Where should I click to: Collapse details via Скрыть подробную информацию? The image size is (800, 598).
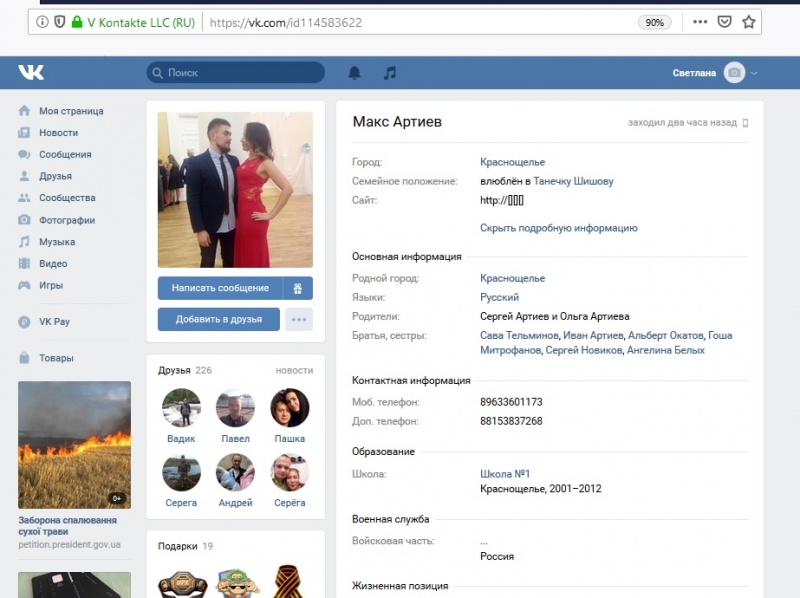coord(558,228)
